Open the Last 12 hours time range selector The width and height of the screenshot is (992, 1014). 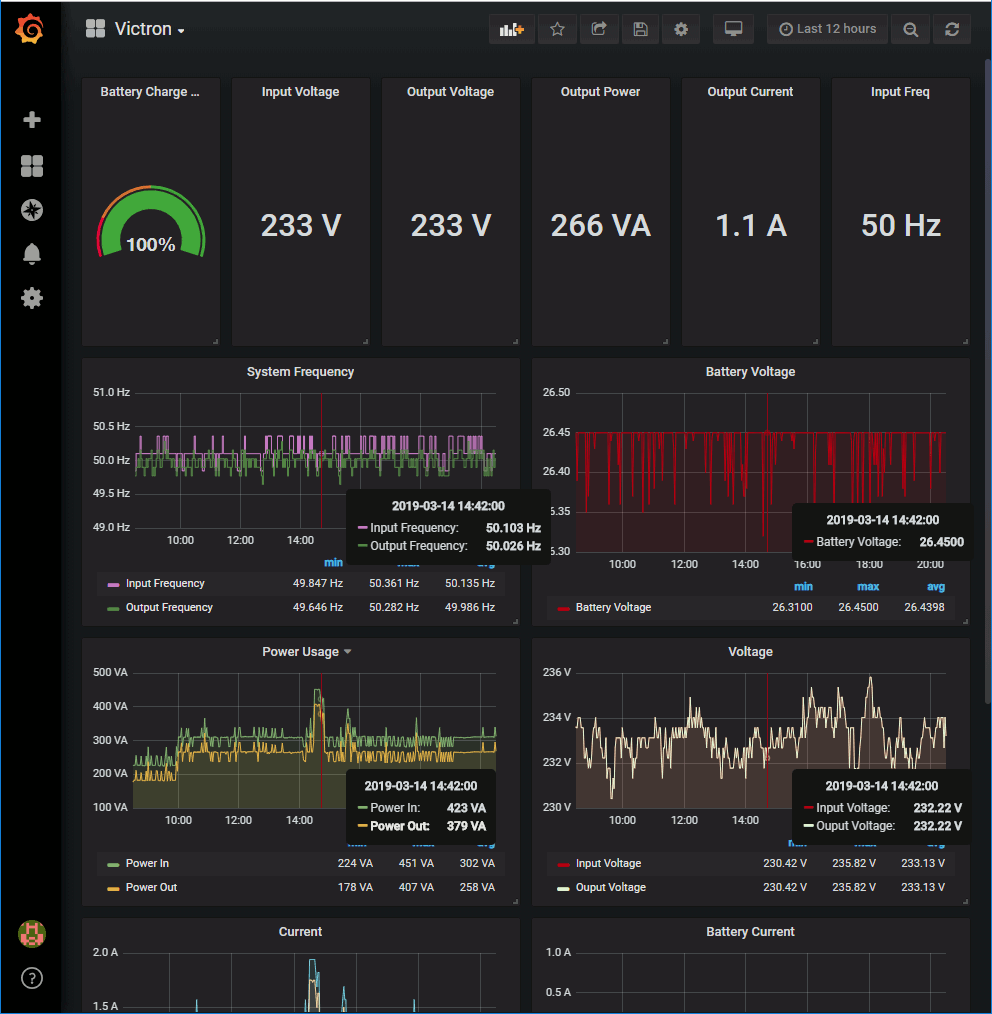click(827, 28)
